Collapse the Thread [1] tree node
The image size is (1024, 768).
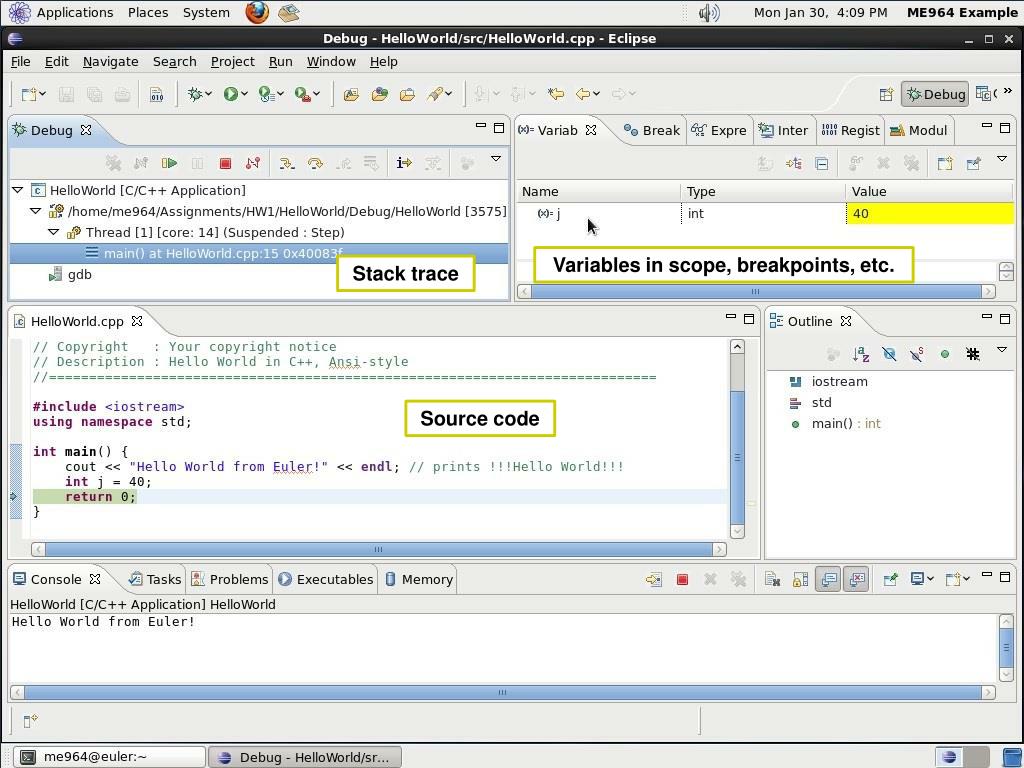coord(54,232)
